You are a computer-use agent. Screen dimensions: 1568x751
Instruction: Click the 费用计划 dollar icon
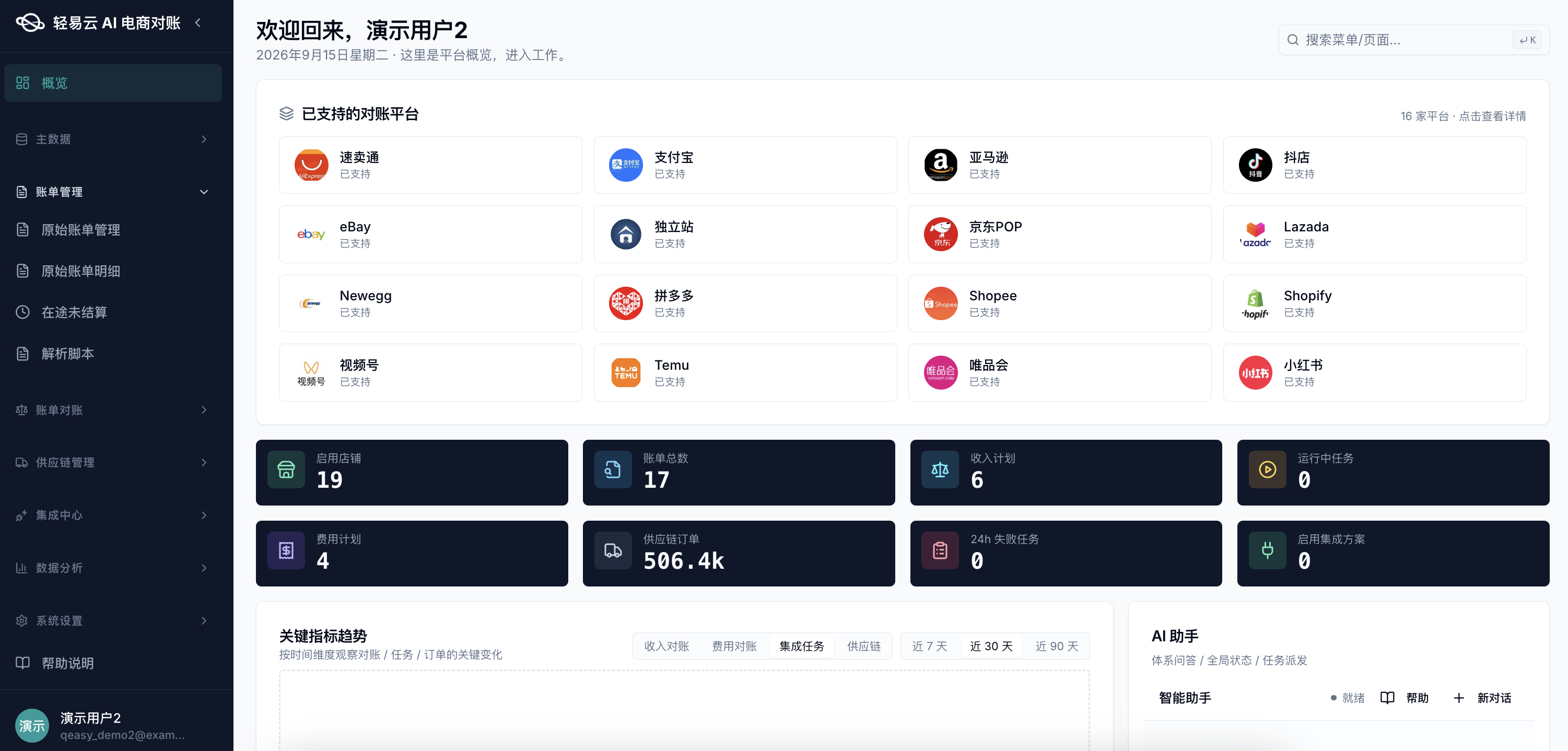coord(286,550)
